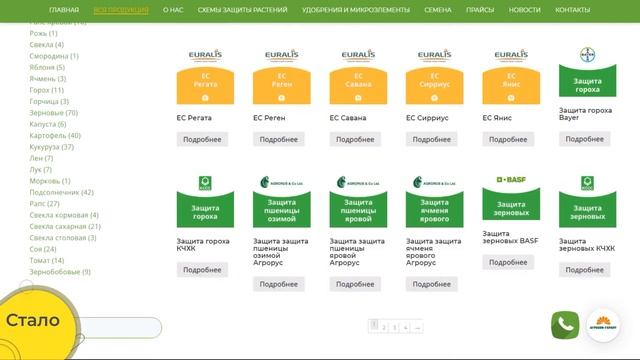Open the ЕС Сирриус product image
Screen dimensions: 640x360
click(435, 76)
